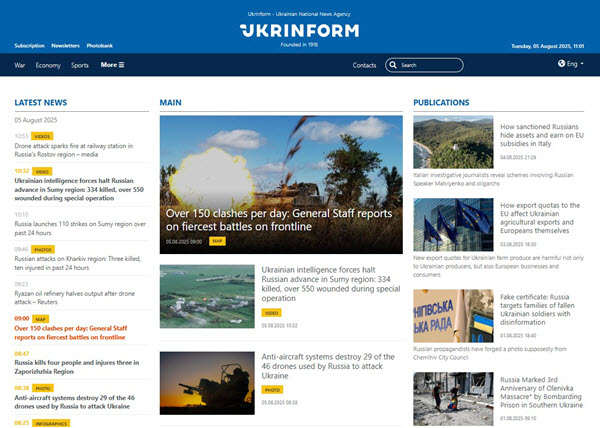This screenshot has width=600, height=428.
Task: Open How export quotas affect exports article
Action: (x=540, y=218)
